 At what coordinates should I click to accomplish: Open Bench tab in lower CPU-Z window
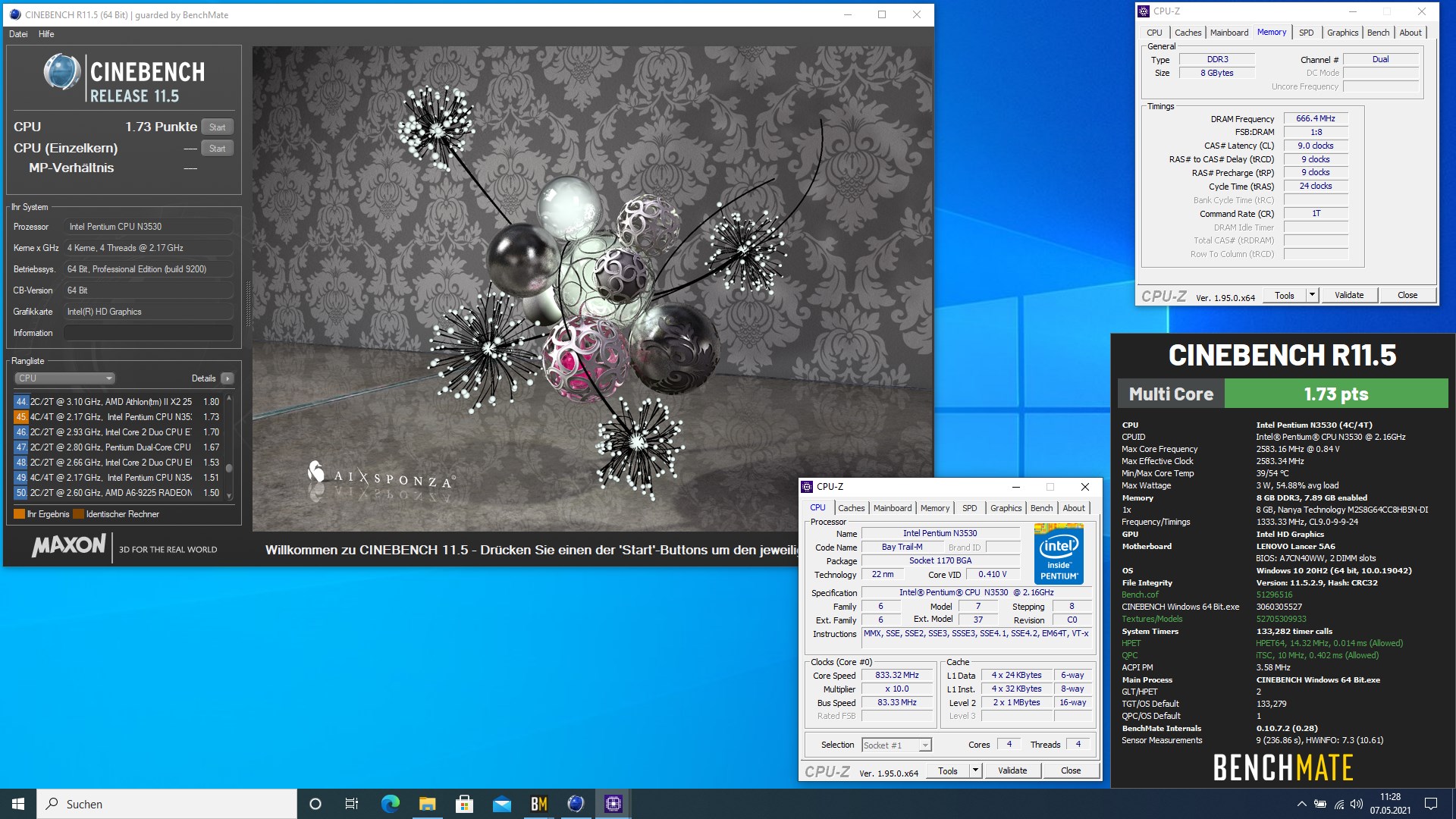(1041, 508)
